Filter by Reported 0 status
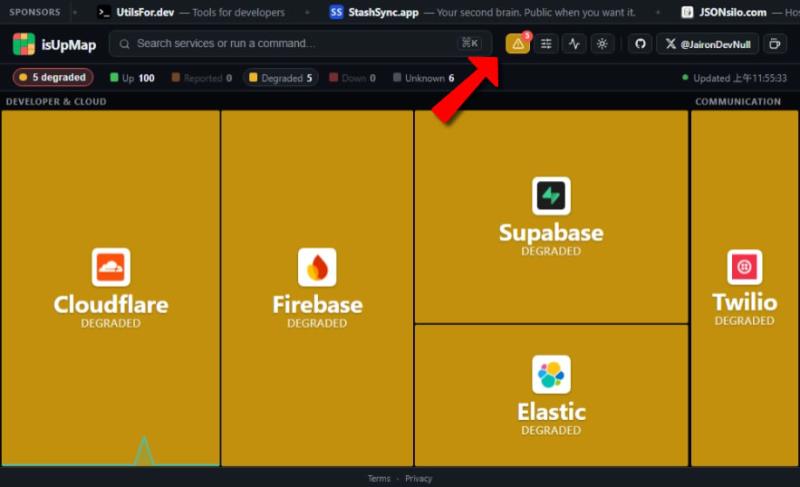Screen dimensions: 800x487 pos(202,78)
